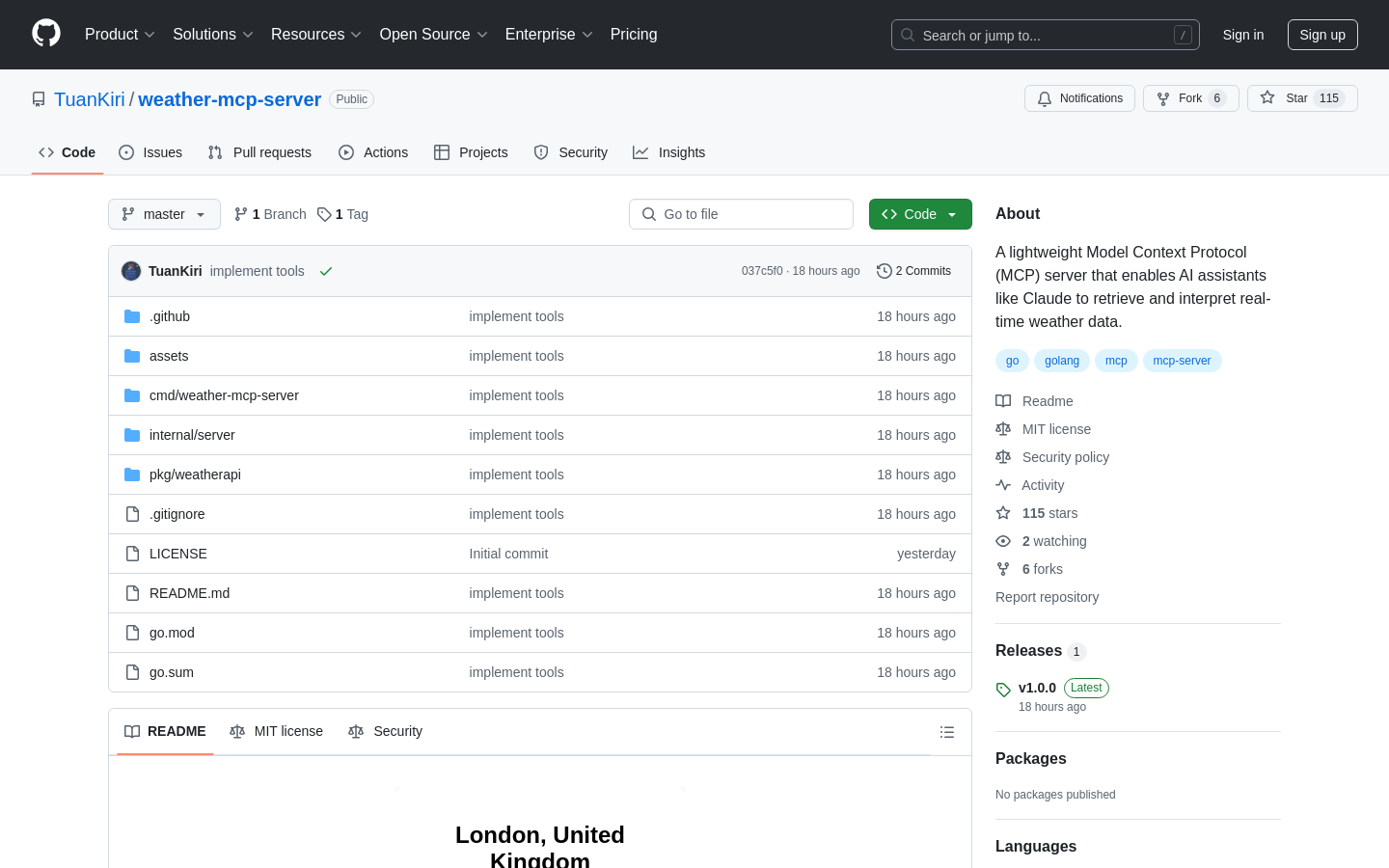Click the TuanKiri avatar in commit row
The width and height of the screenshot is (1389, 868).
(x=131, y=271)
